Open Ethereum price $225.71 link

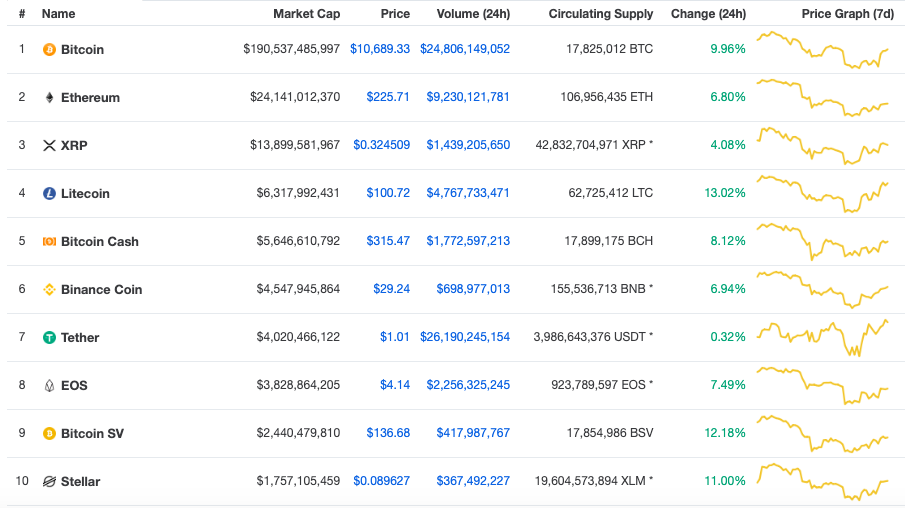click(388, 97)
